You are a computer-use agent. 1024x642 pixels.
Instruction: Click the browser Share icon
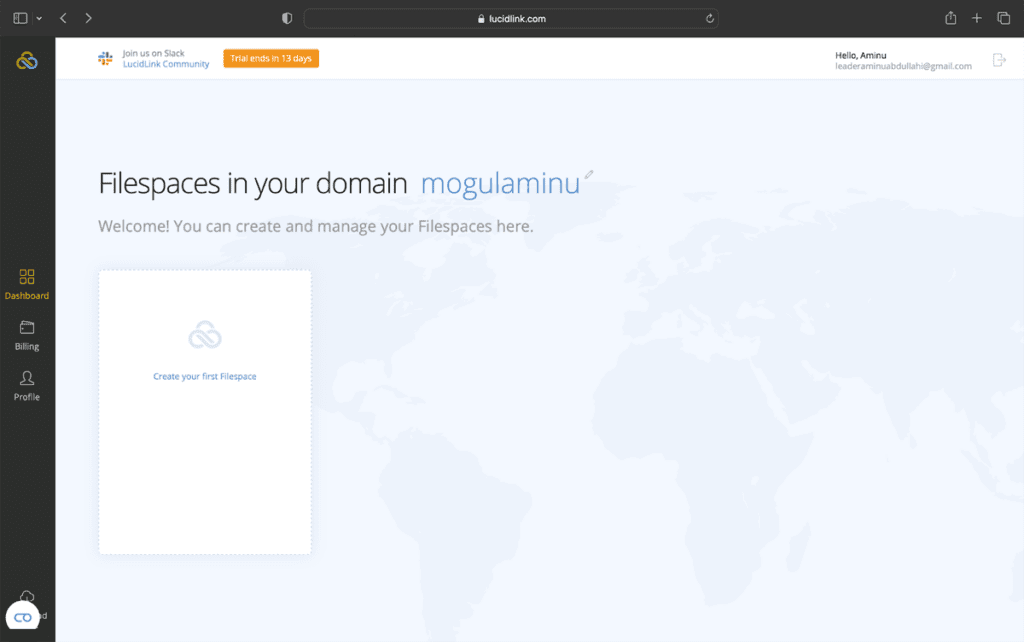tap(951, 18)
